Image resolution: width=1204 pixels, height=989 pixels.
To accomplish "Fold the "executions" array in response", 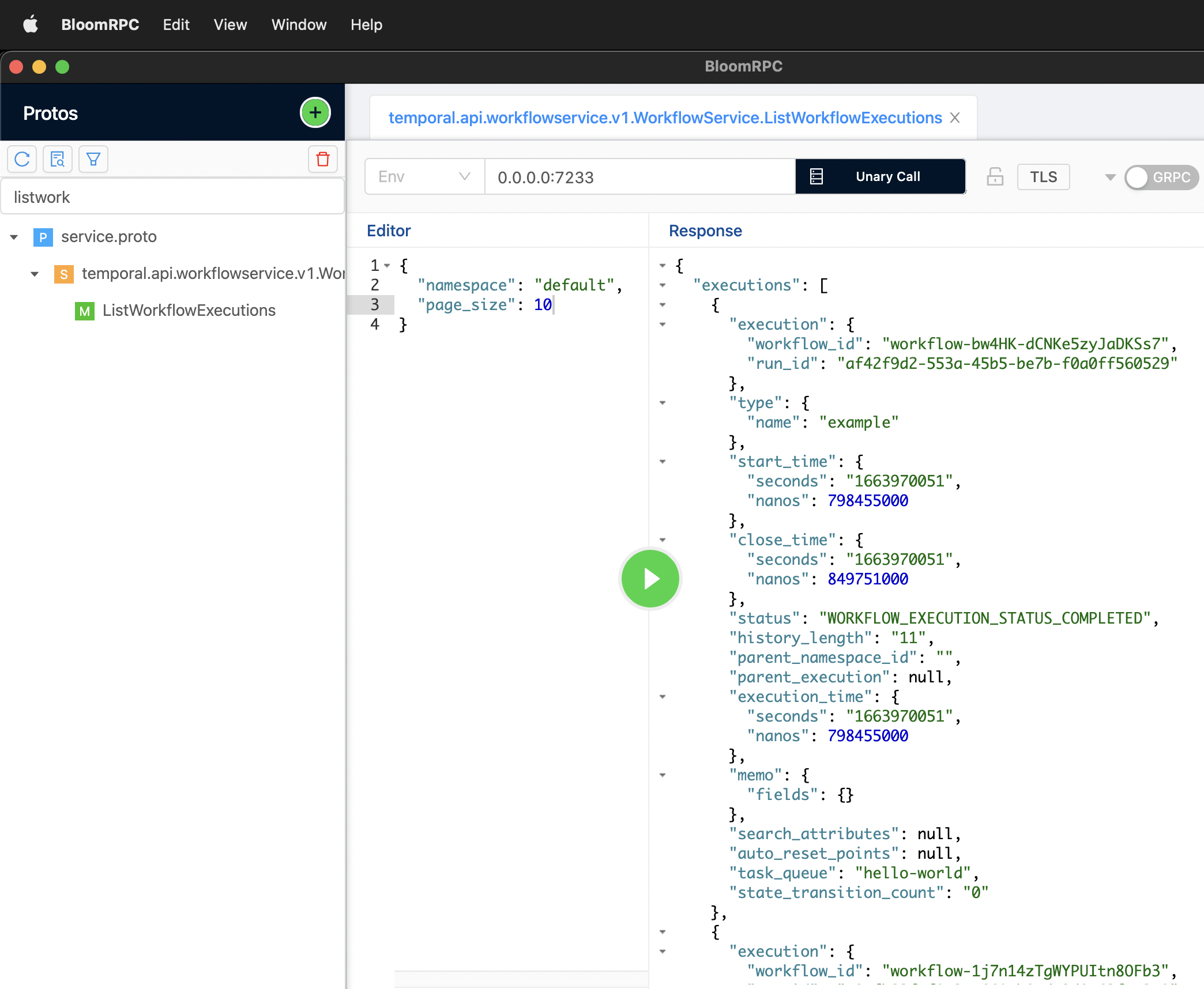I will pyautogui.click(x=663, y=285).
